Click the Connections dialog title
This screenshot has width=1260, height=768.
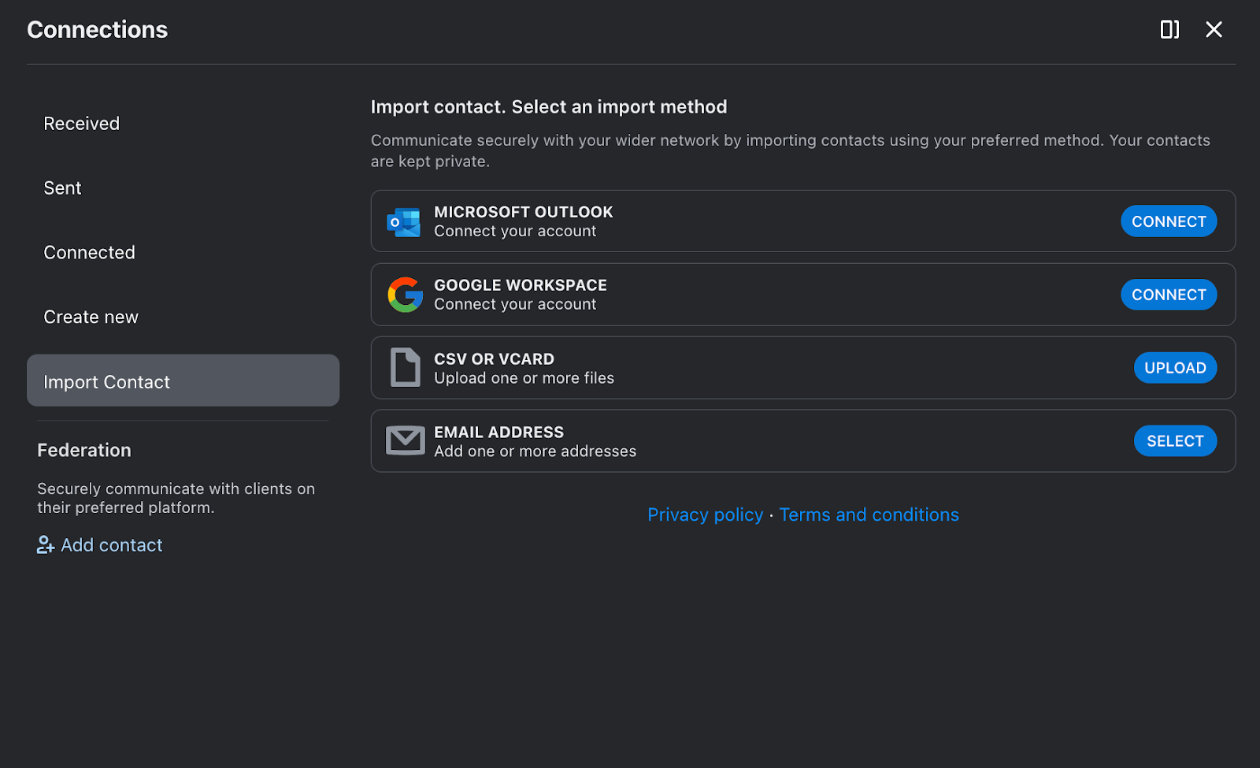click(97, 30)
